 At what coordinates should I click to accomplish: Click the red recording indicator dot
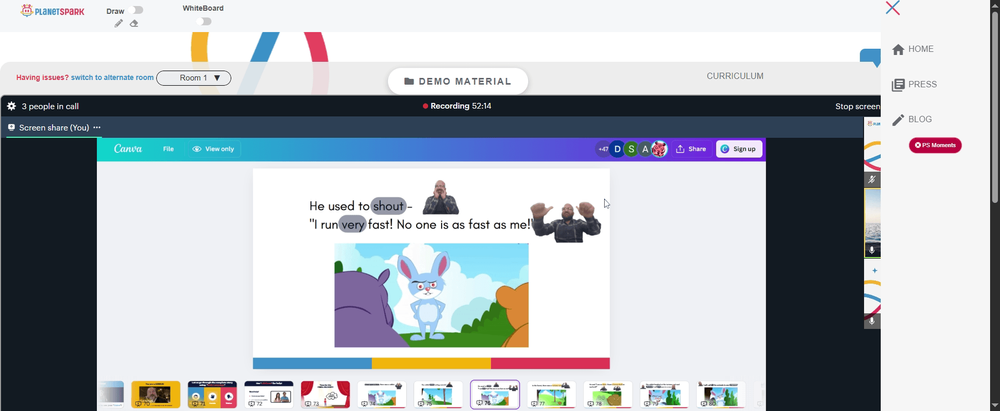tap(425, 107)
